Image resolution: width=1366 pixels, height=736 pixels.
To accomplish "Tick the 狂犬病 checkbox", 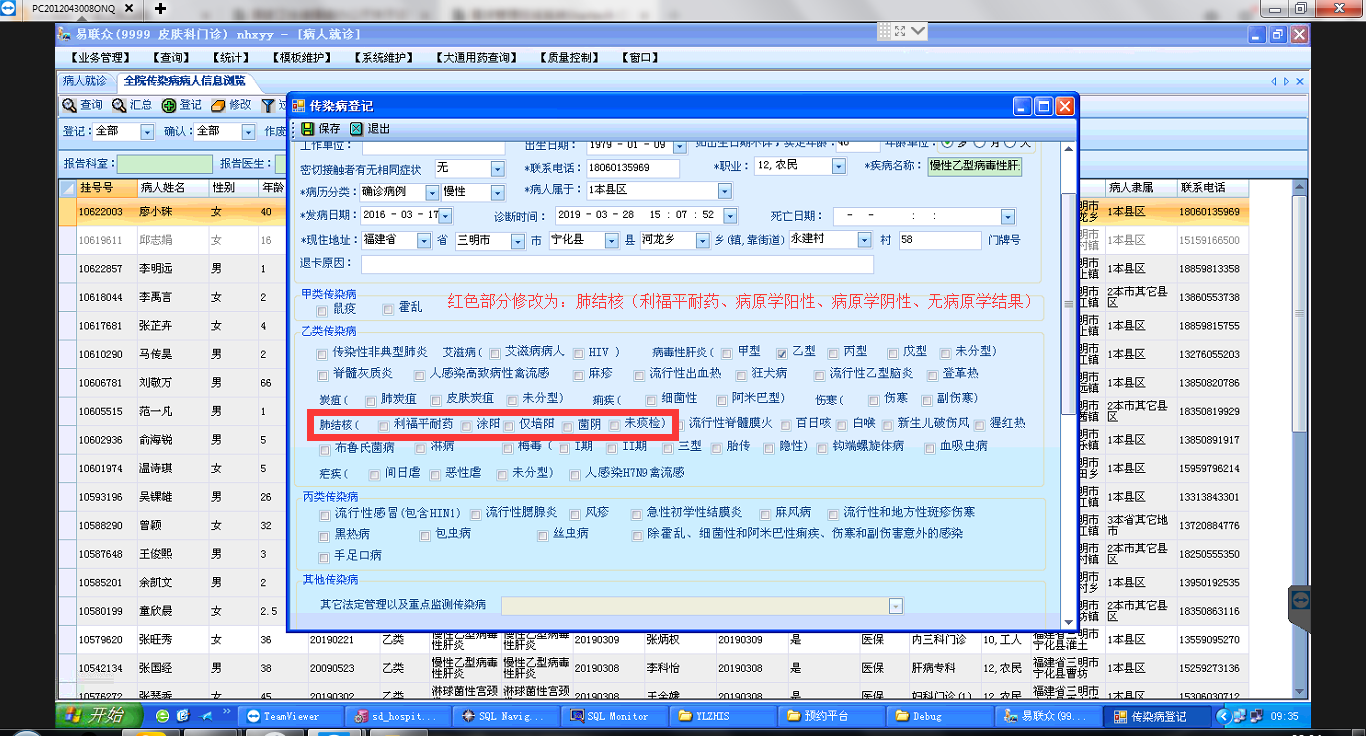I will 741,375.
